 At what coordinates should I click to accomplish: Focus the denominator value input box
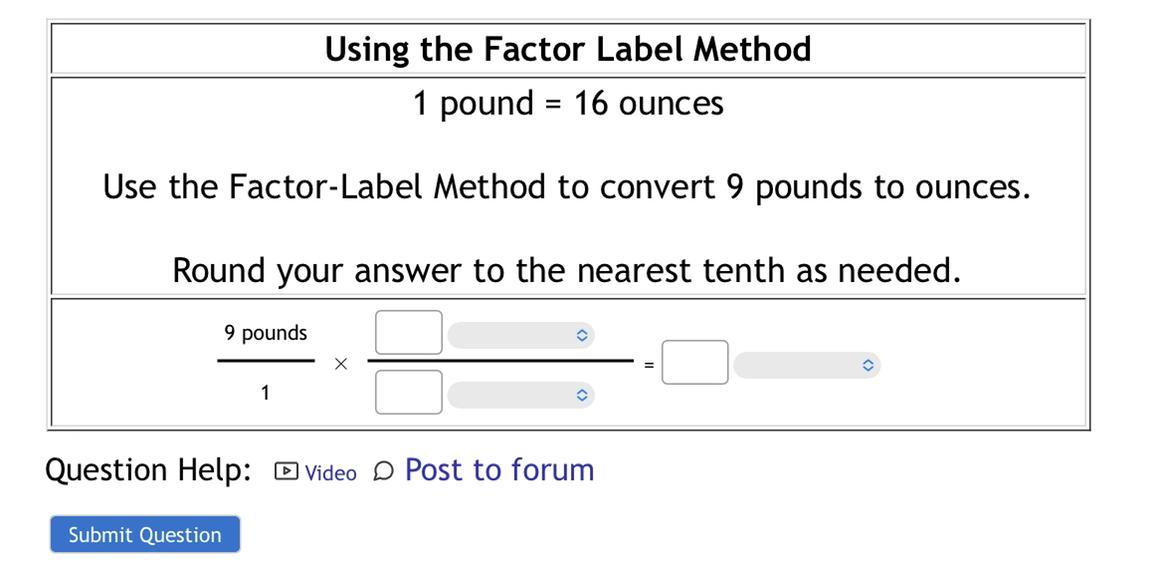[x=409, y=392]
